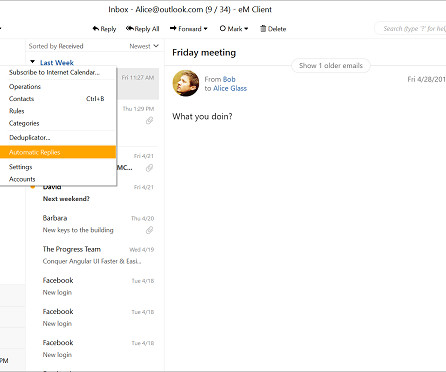Screen dimensions: 446x372
Task: Choose Subscribe to Internet Calendar menu item
Action: pyautogui.click(x=58, y=72)
